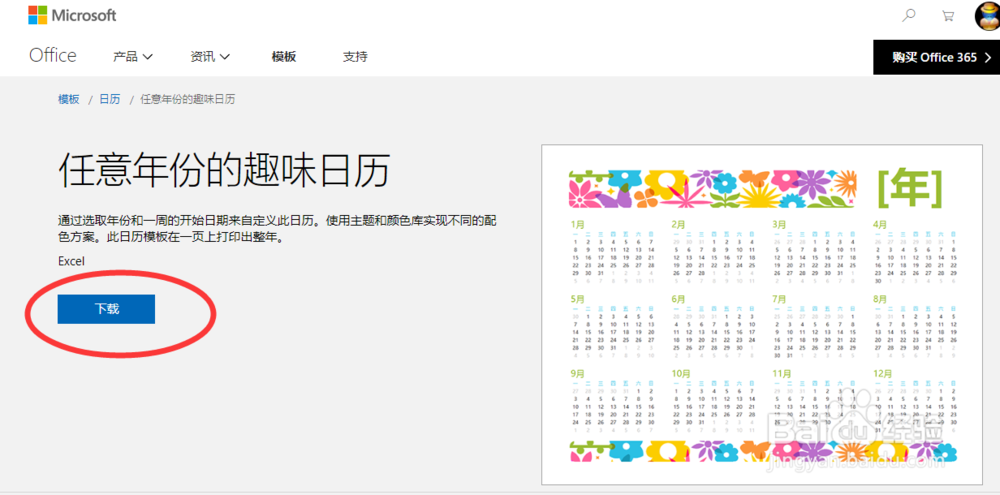Viewport: 1000px width, 495px height.
Task: Click the Office brand link
Action: (x=53, y=55)
